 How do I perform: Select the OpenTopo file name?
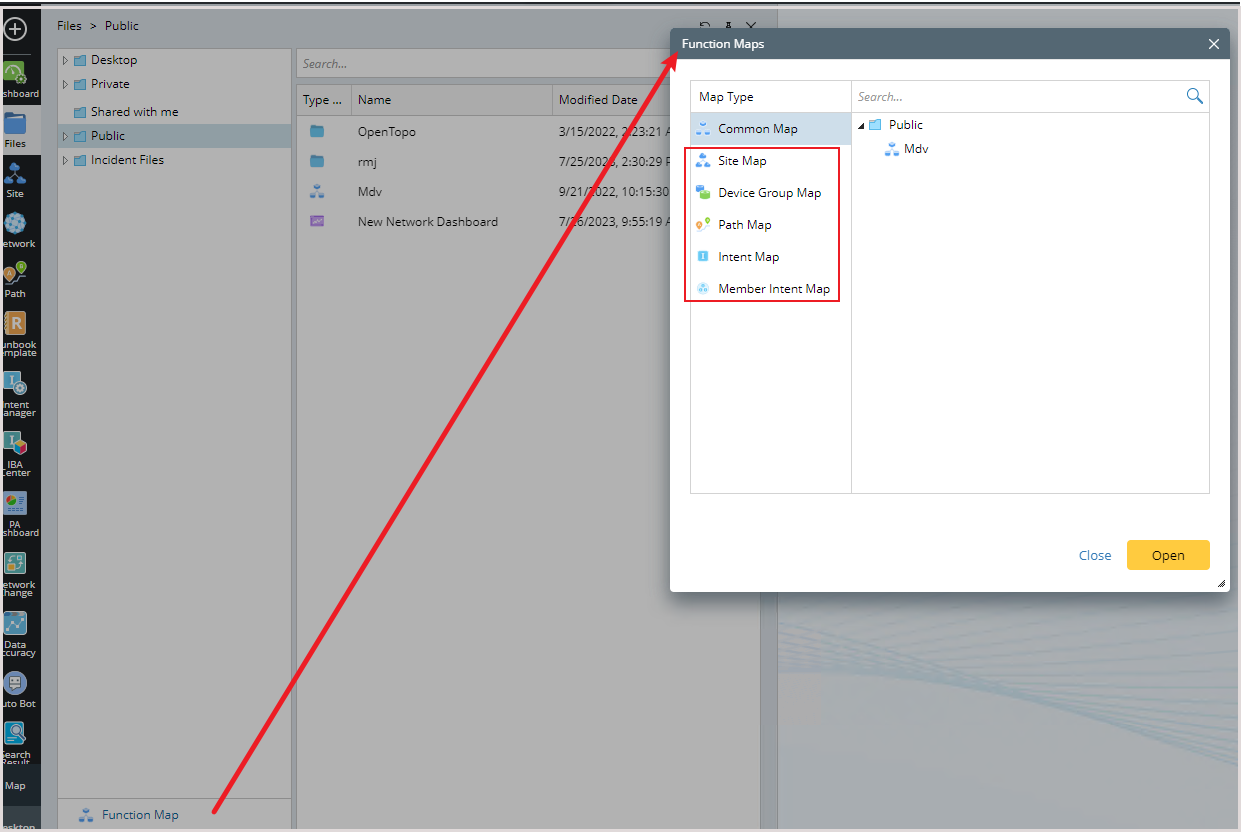point(387,132)
